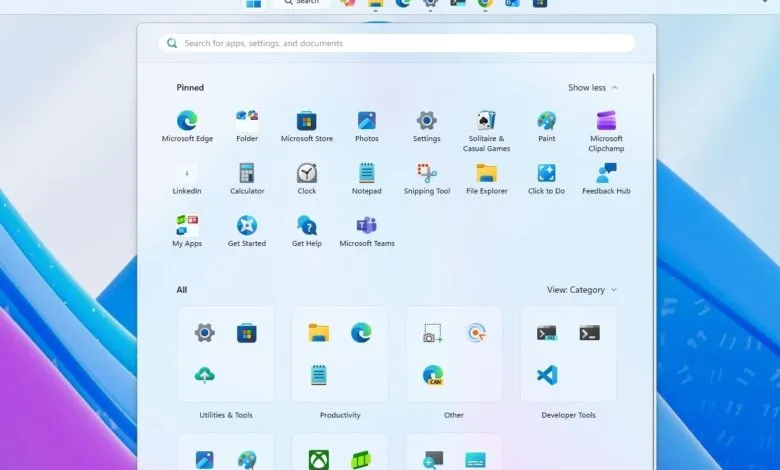The width and height of the screenshot is (780, 470).
Task: Click the Windows Start button on the taskbar
Action: tap(254, 3)
